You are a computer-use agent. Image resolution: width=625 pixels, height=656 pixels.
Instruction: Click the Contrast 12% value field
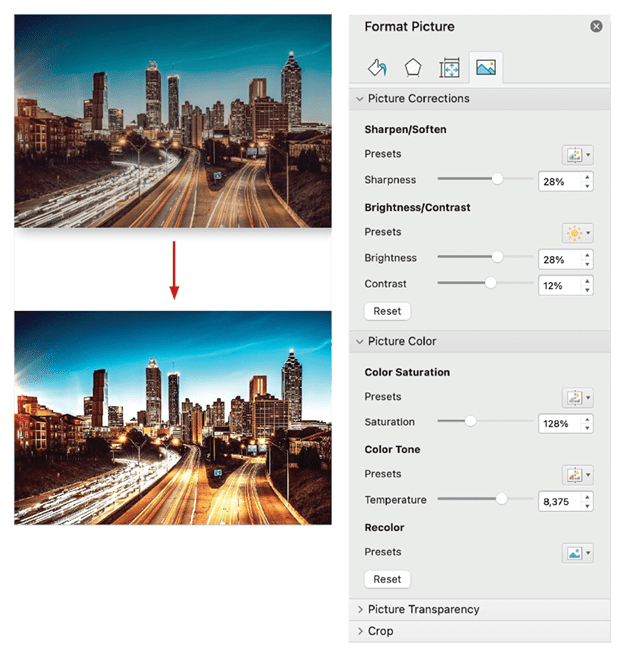click(560, 286)
